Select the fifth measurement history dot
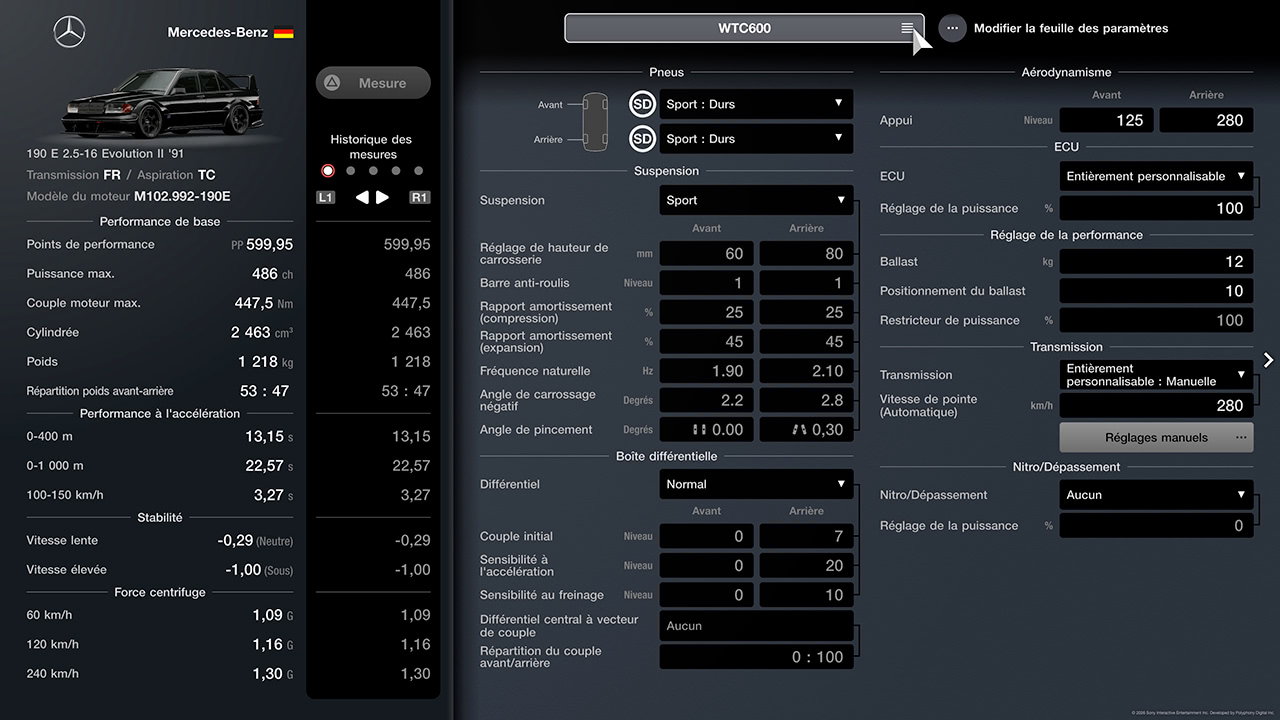1280x720 pixels. pos(419,171)
